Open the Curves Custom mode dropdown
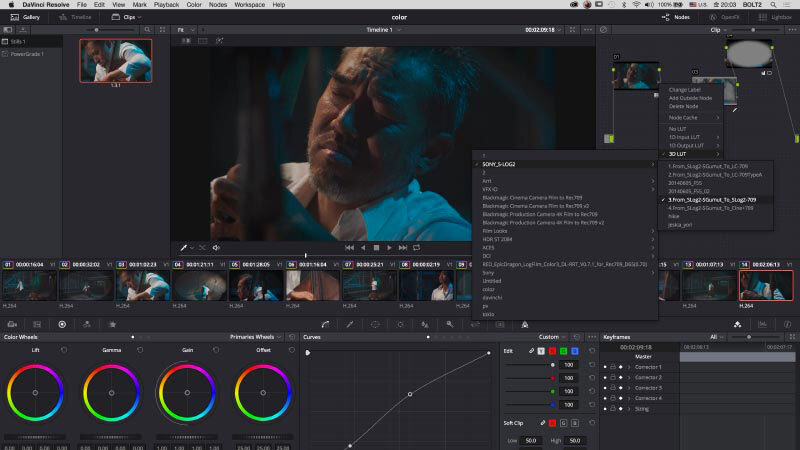The width and height of the screenshot is (800, 450). (553, 337)
